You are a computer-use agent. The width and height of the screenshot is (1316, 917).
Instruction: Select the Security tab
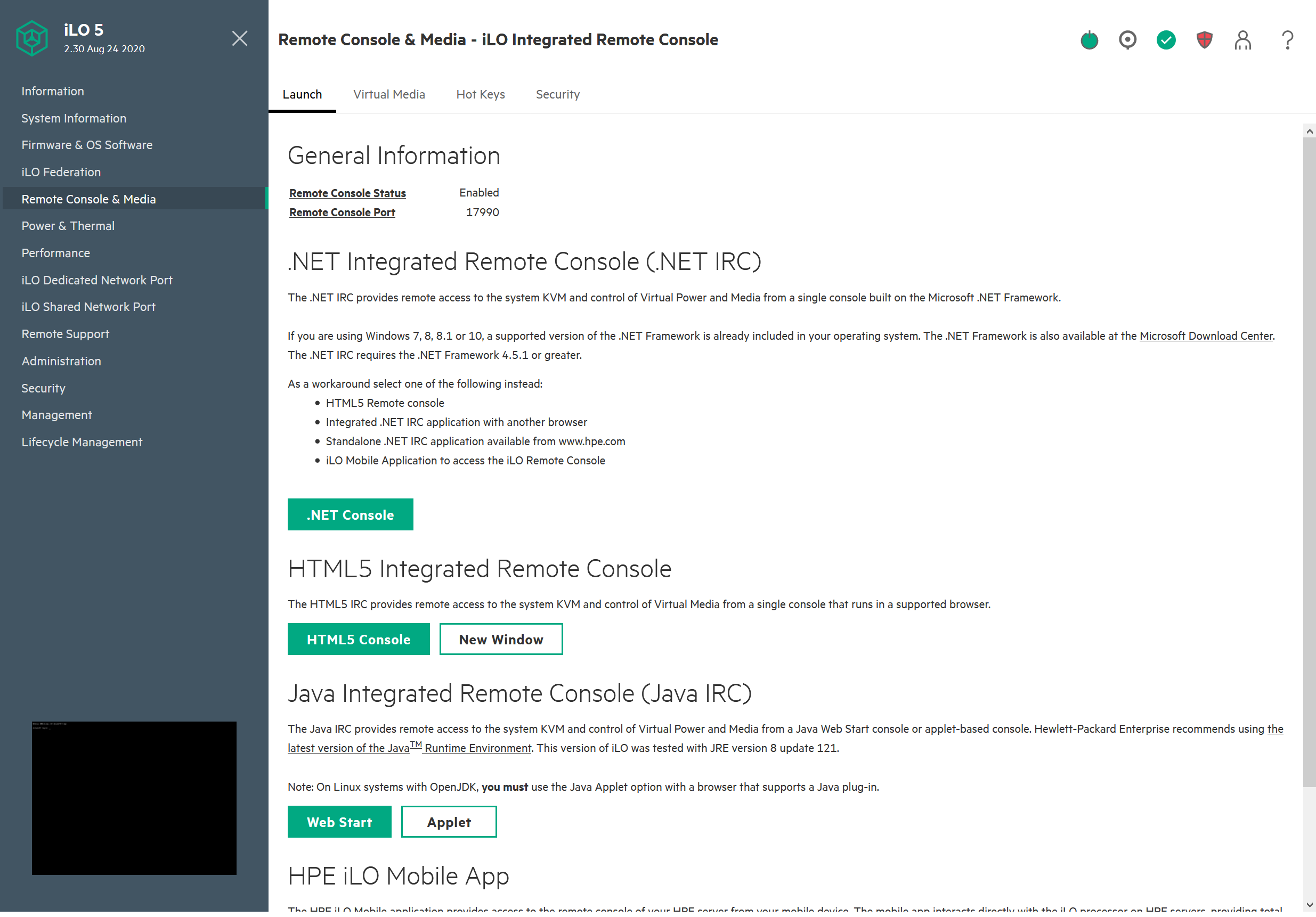pyautogui.click(x=557, y=94)
